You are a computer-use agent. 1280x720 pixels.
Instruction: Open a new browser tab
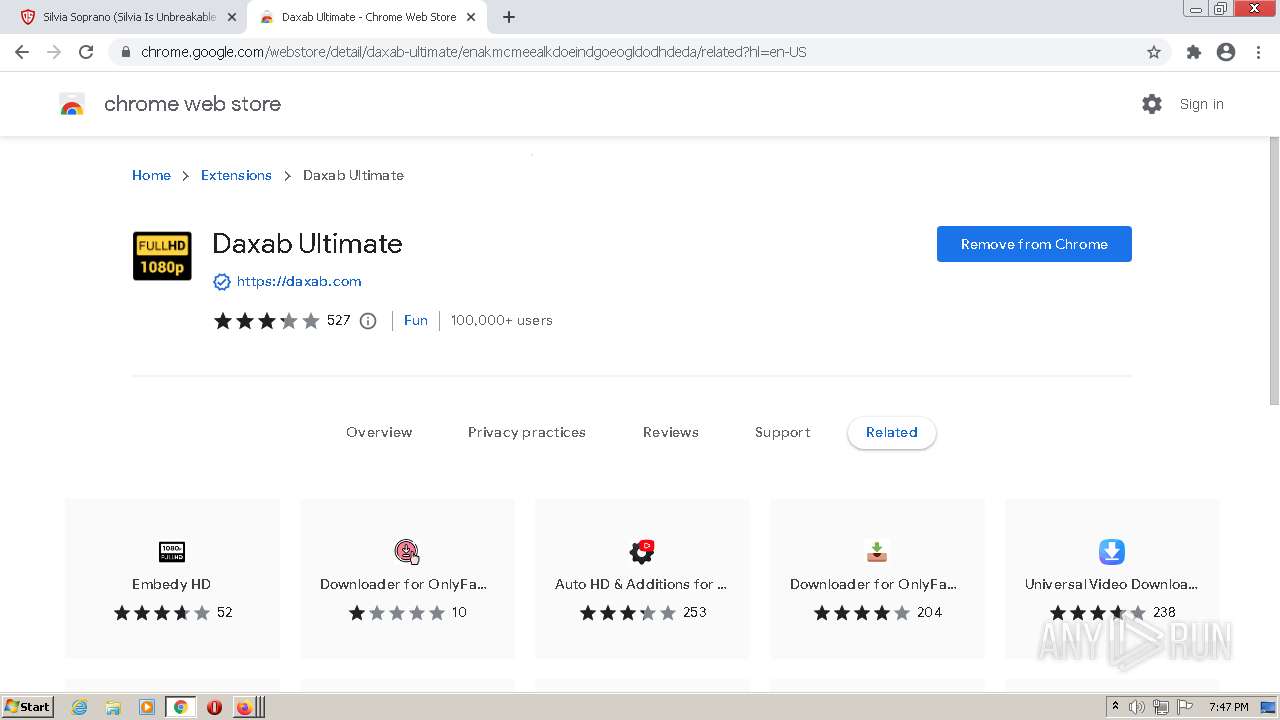(509, 17)
